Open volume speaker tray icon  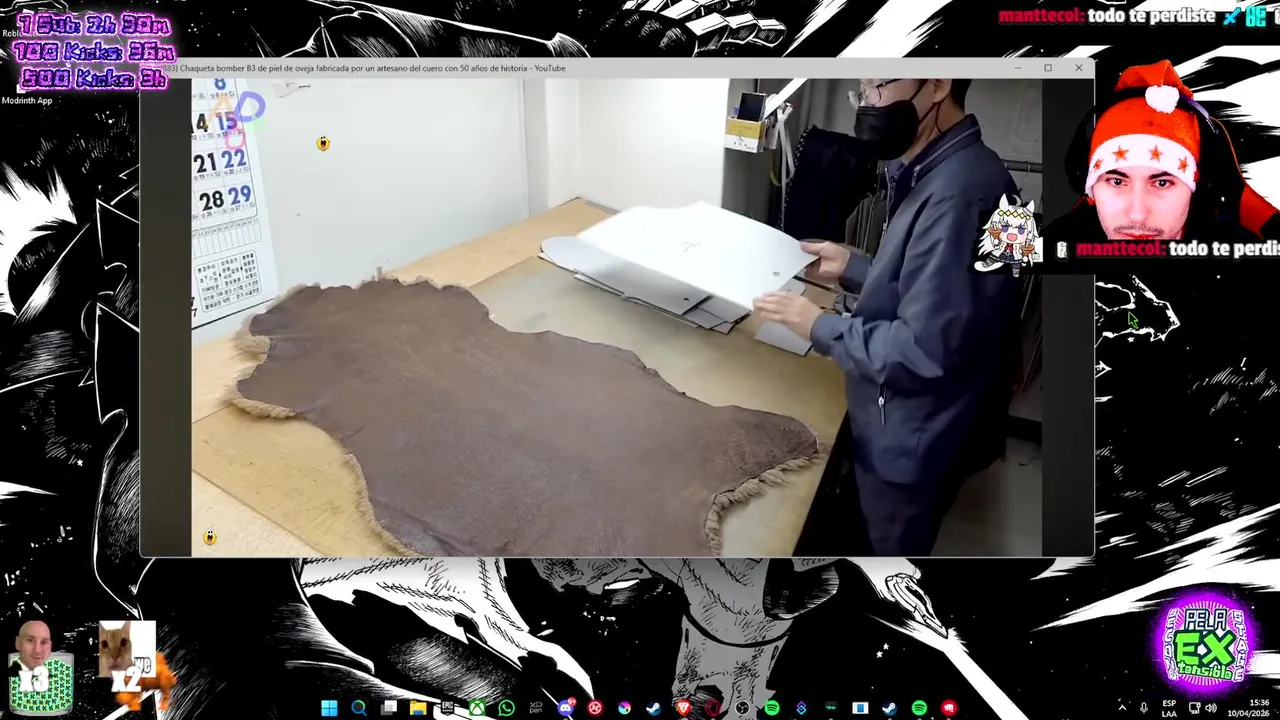[x=1211, y=708]
